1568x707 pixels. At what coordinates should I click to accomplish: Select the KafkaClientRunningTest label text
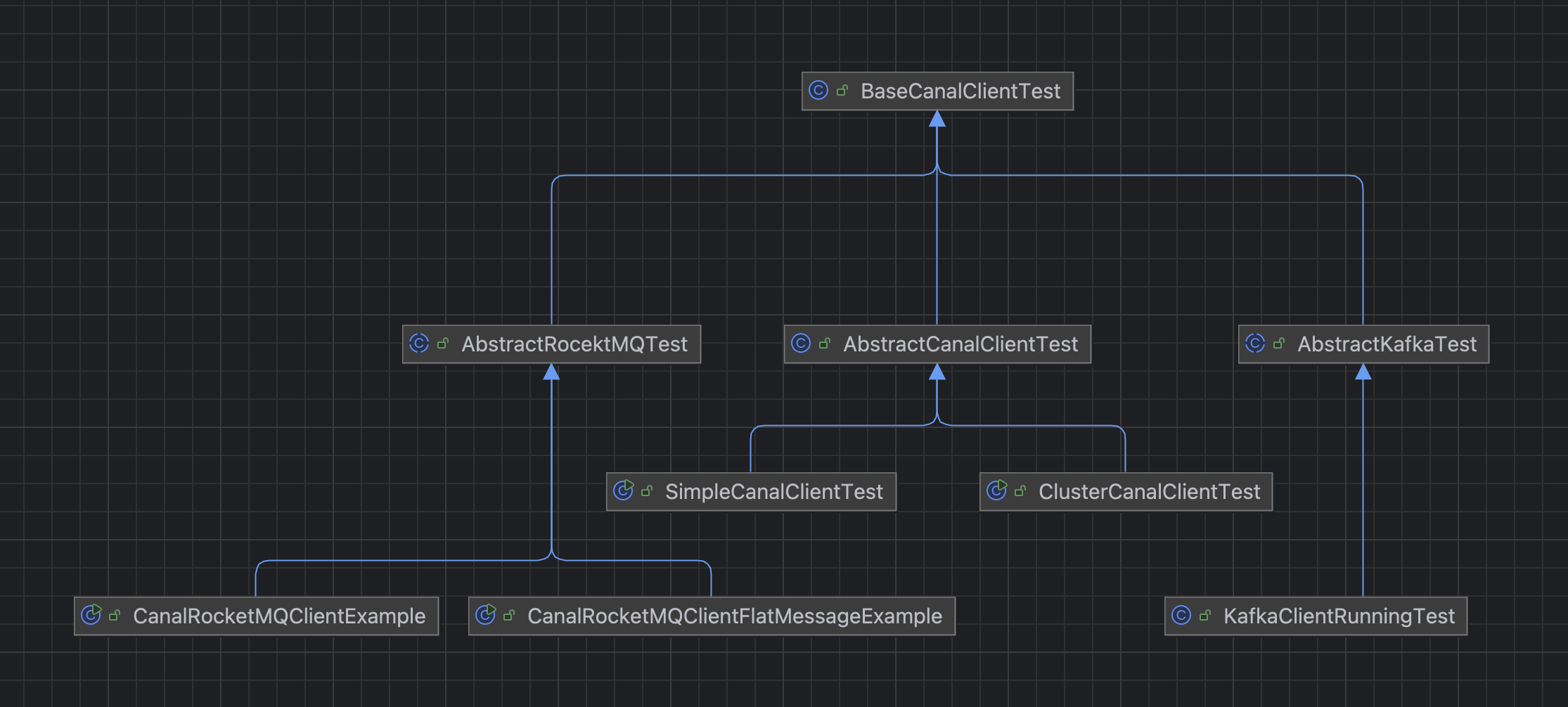pos(1339,616)
